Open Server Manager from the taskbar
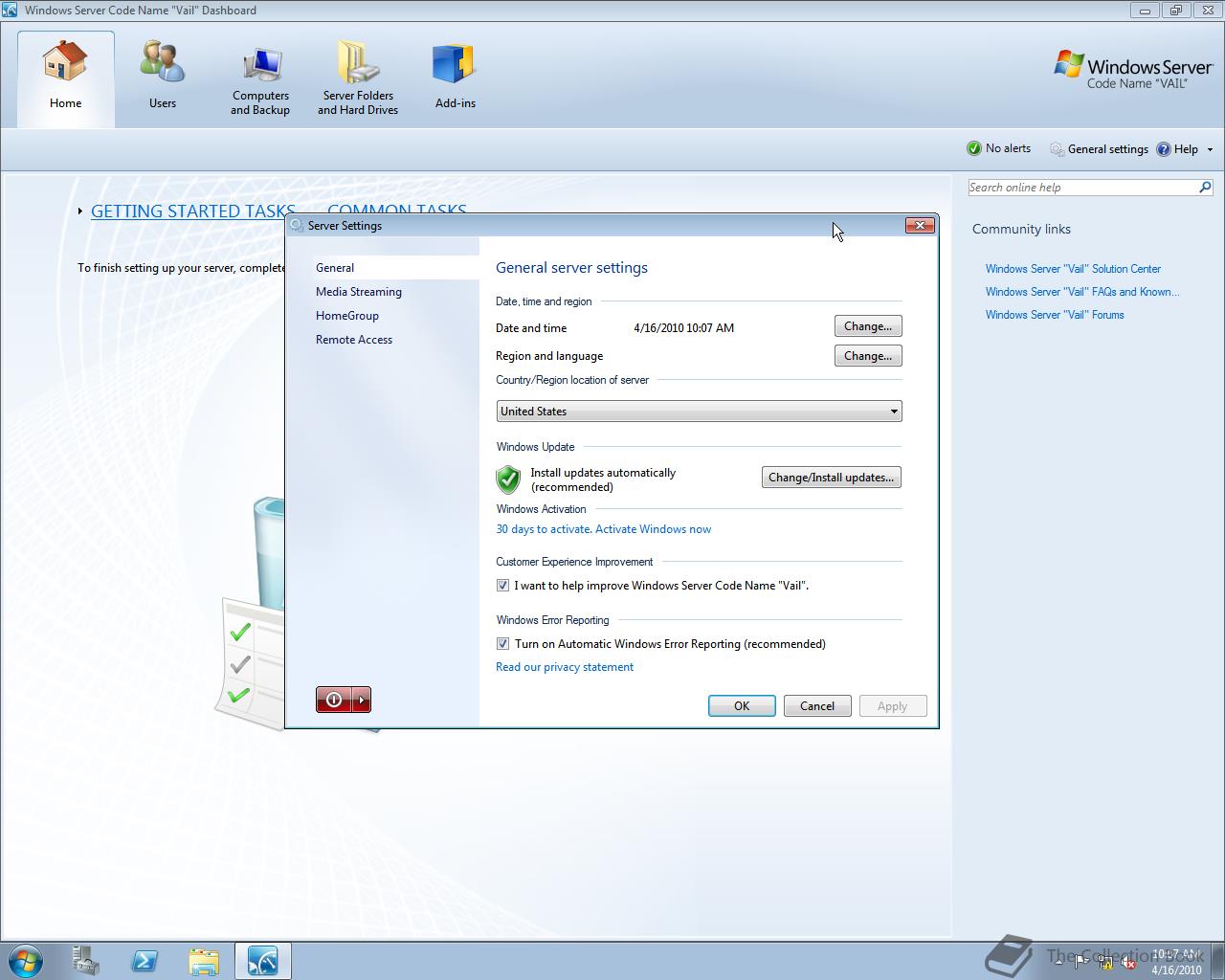Screen dimensions: 1225x980 (x=85, y=961)
